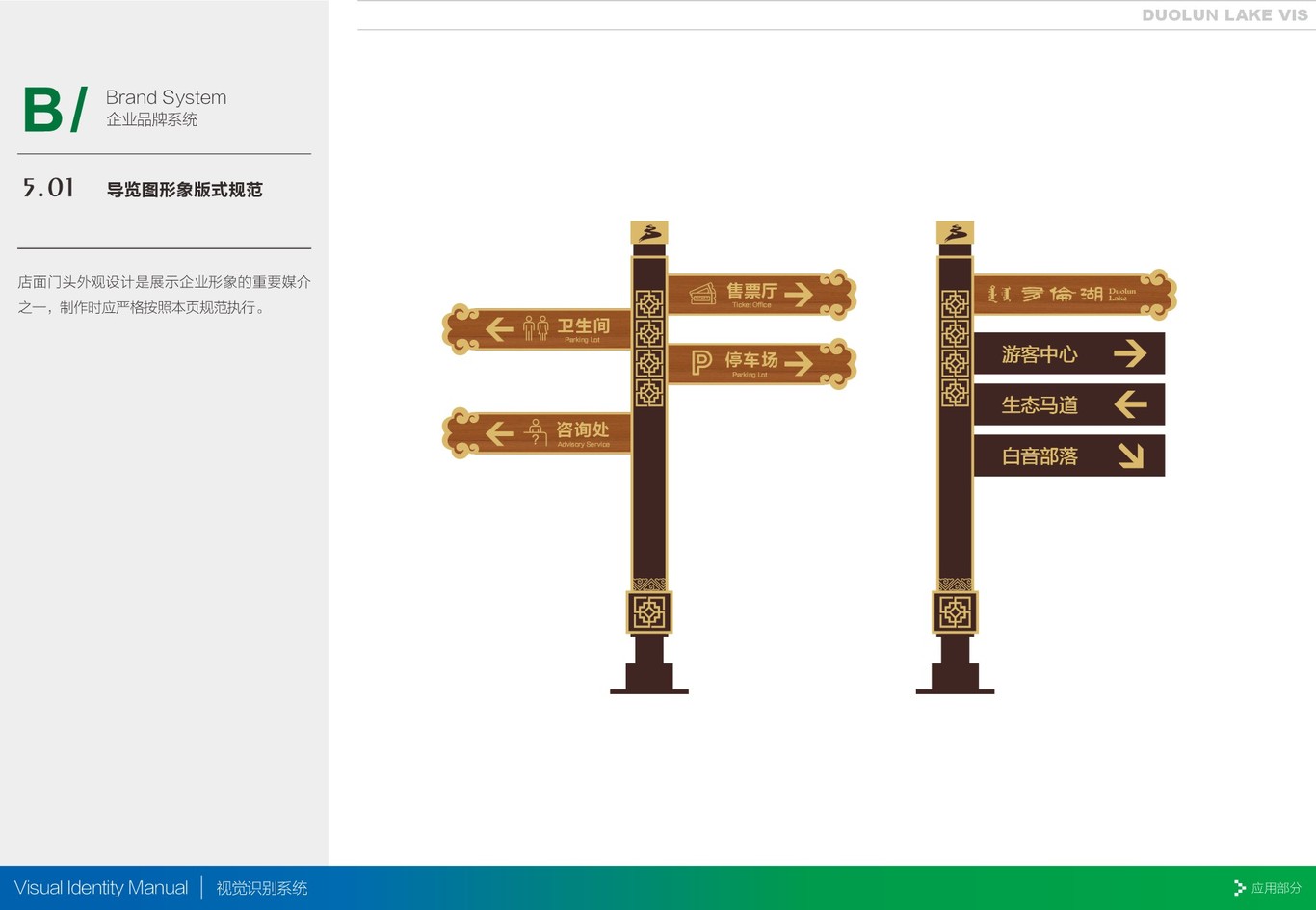
Task: Click the DUOLUN LAKE VIS header text
Action: (1224, 14)
